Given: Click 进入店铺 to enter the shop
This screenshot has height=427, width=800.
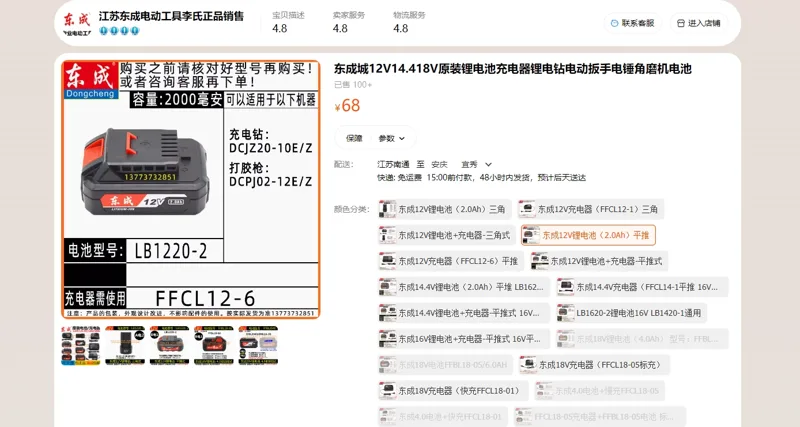Looking at the screenshot, I should coord(698,23).
